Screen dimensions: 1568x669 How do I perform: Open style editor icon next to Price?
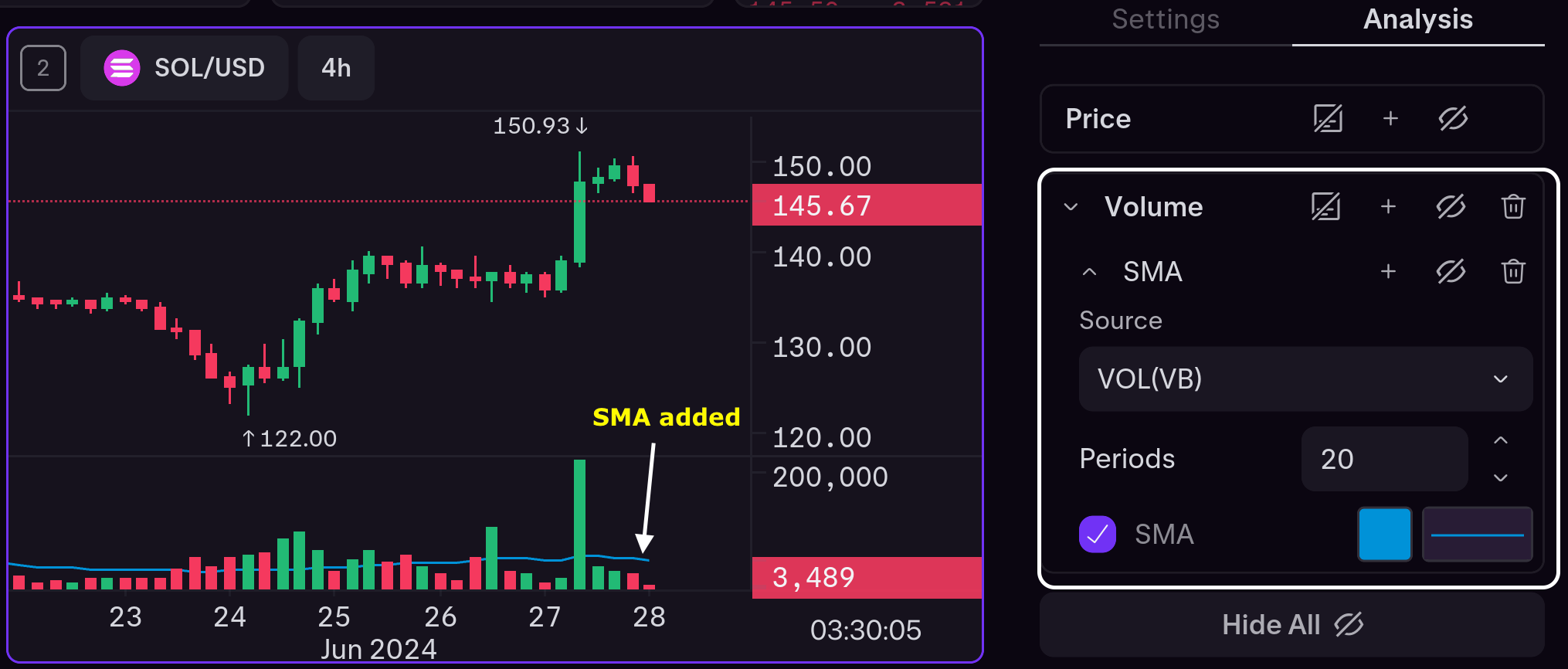tap(1327, 119)
